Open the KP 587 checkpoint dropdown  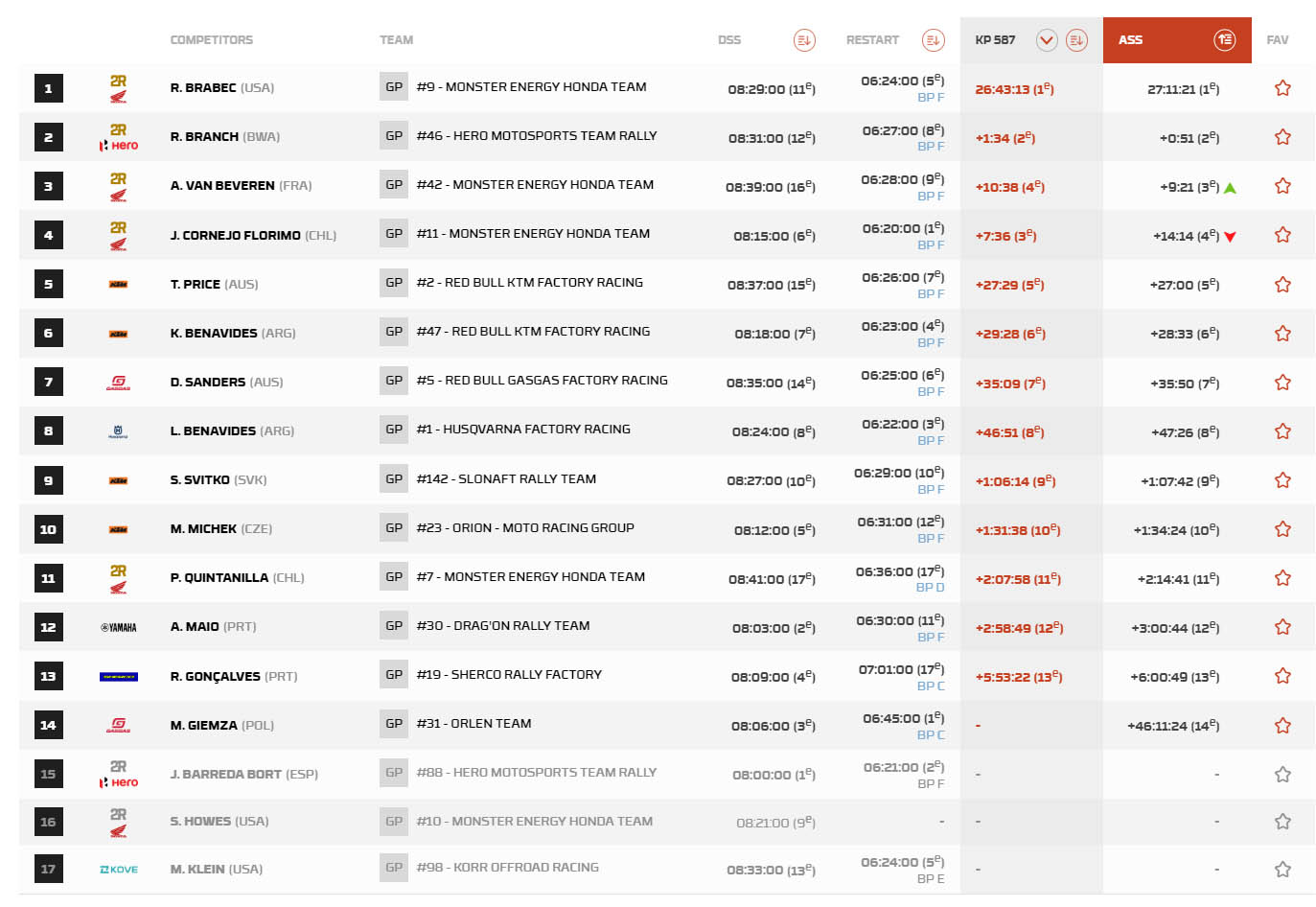pyautogui.click(x=1047, y=40)
